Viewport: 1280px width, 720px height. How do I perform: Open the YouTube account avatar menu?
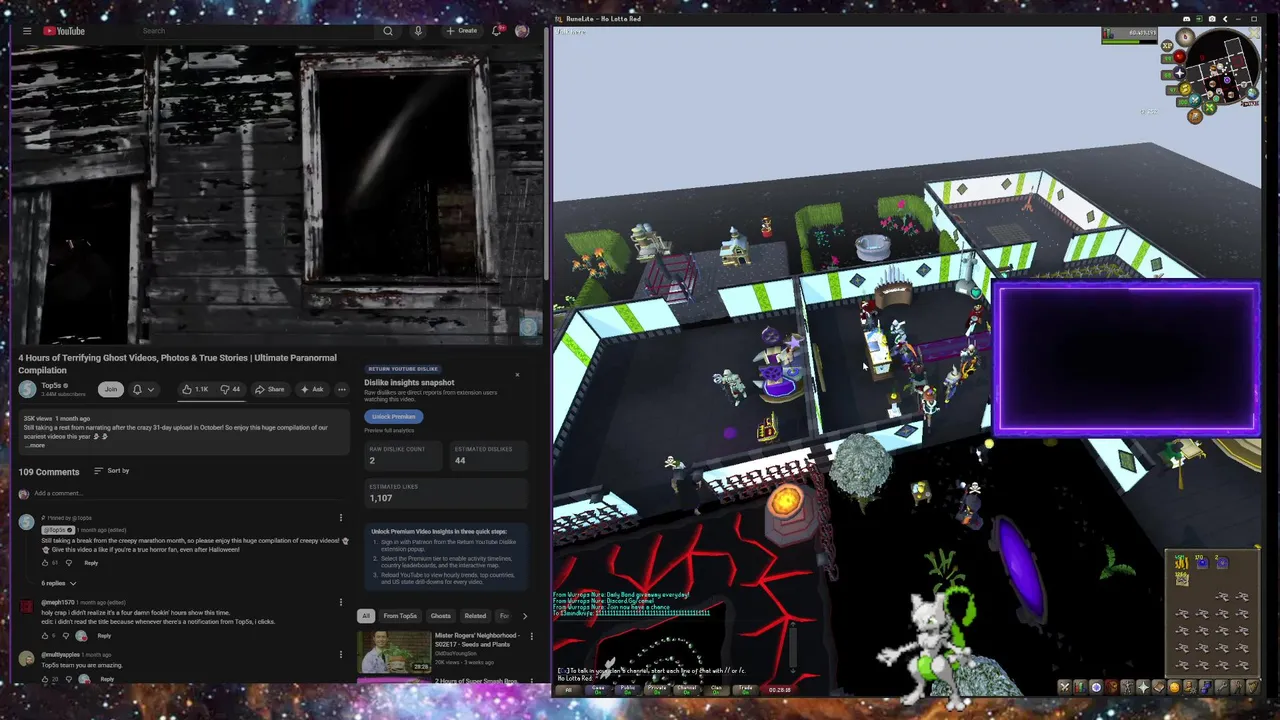tap(522, 31)
